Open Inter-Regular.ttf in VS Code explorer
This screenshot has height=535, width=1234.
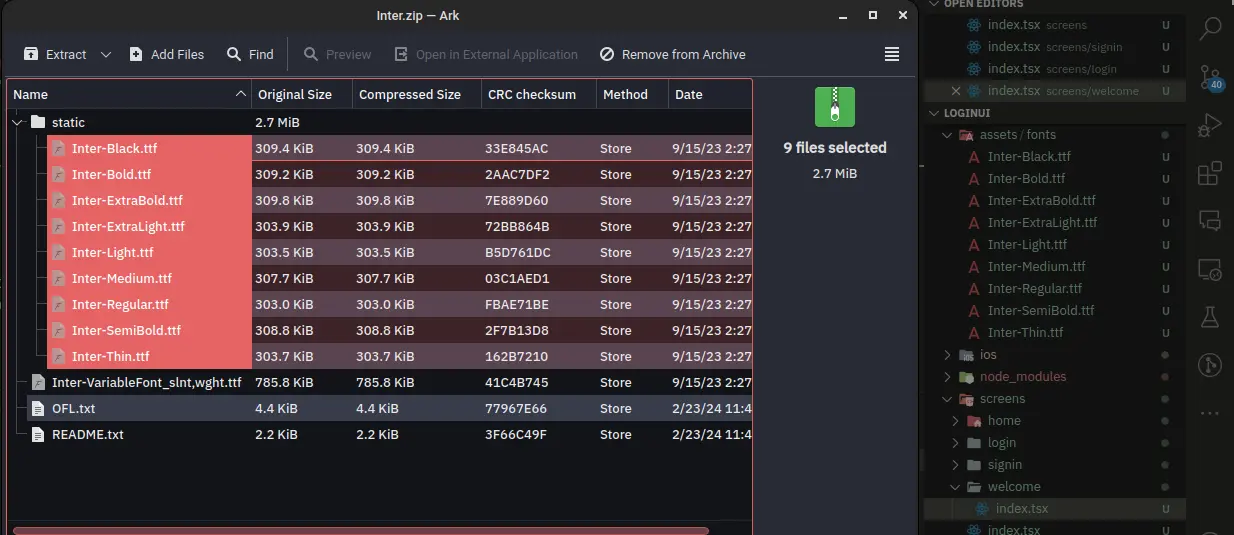[1035, 289]
